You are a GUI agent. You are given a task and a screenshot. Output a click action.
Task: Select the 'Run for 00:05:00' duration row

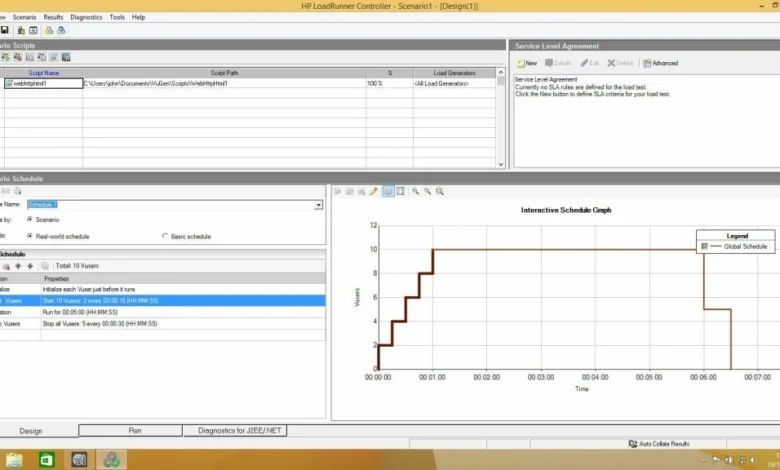[x=163, y=312]
